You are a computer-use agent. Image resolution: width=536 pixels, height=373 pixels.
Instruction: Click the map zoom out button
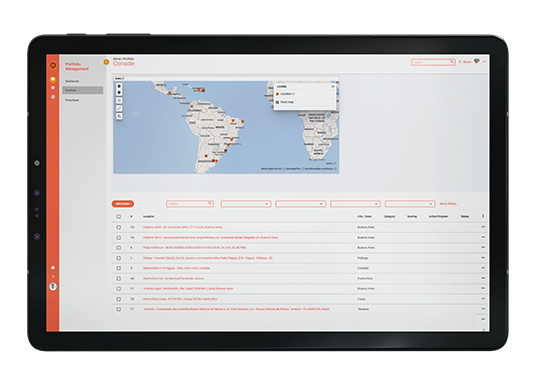[119, 93]
